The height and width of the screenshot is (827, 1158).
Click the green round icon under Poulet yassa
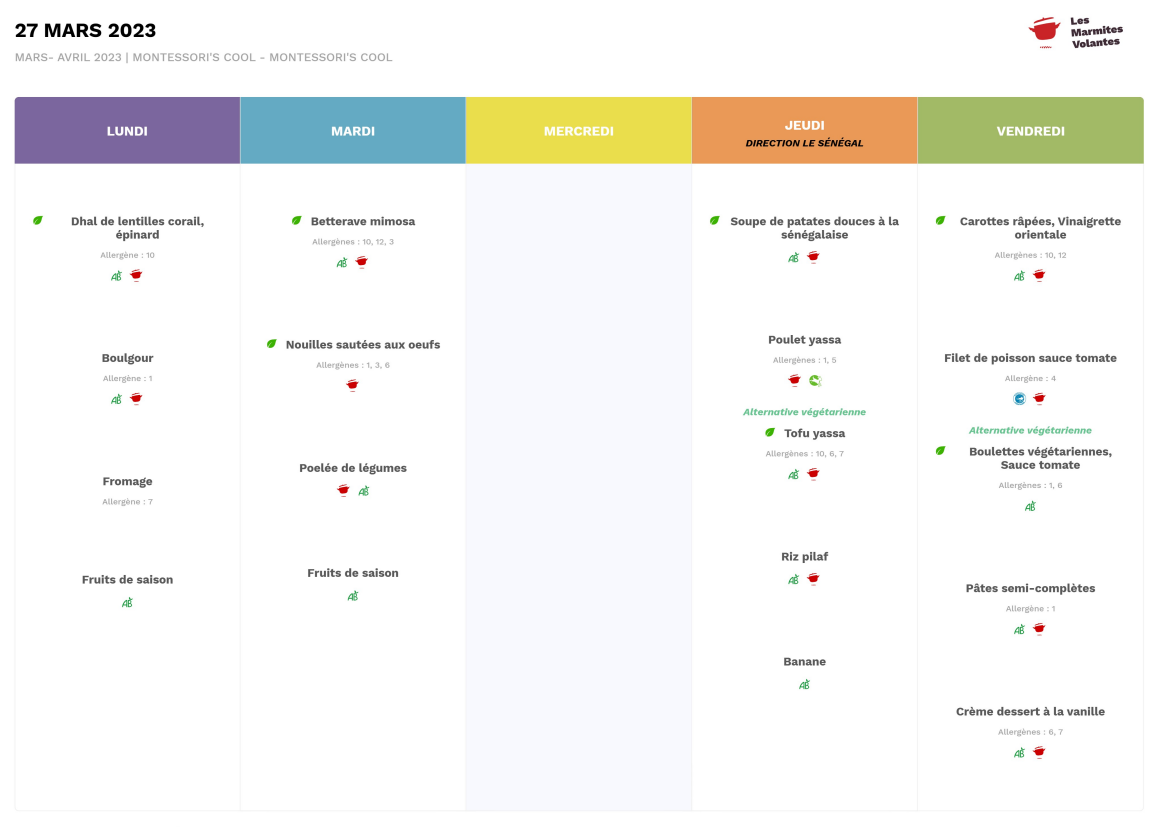(815, 380)
